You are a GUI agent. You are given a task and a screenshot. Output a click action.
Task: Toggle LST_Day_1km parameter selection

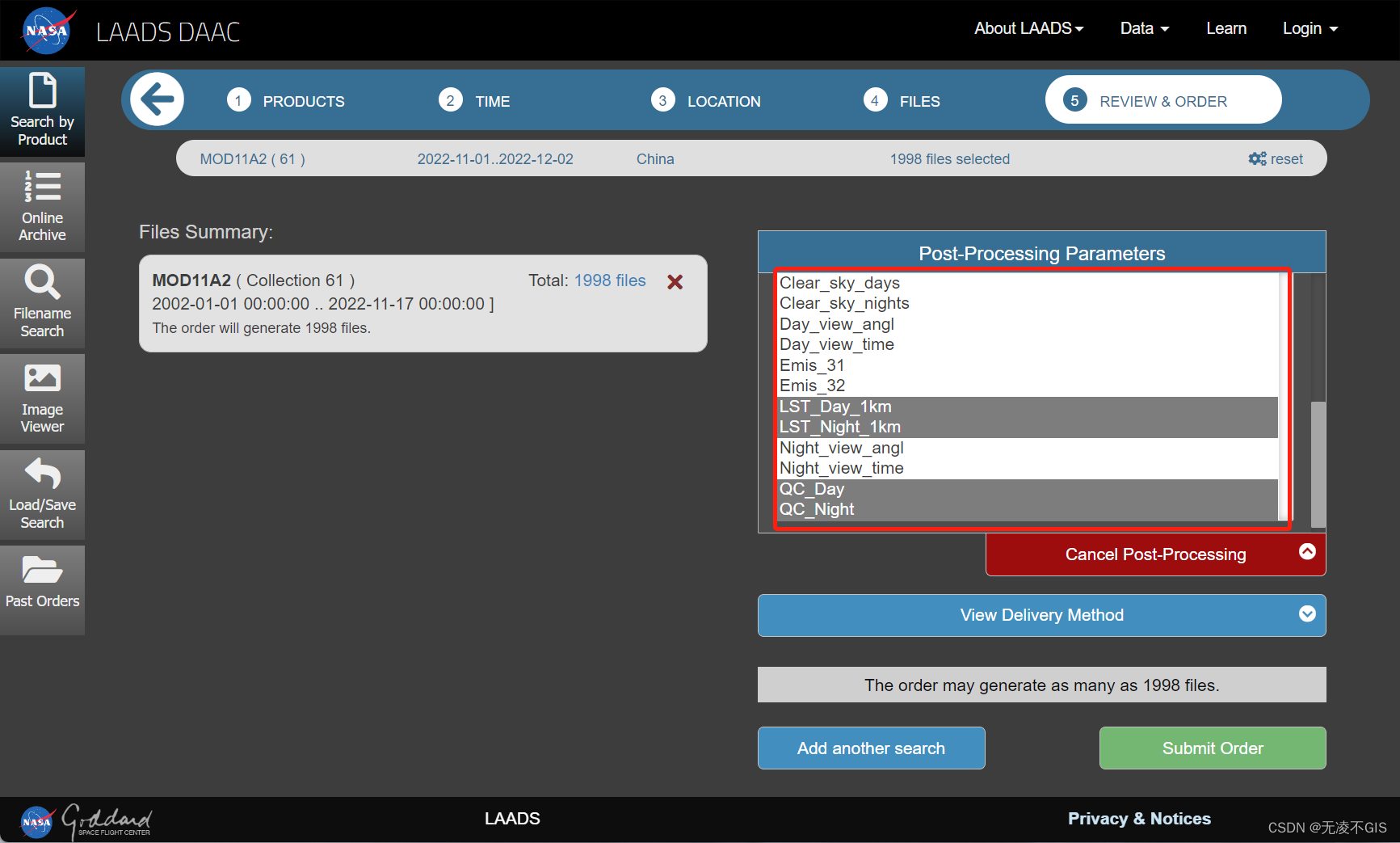(x=1028, y=407)
